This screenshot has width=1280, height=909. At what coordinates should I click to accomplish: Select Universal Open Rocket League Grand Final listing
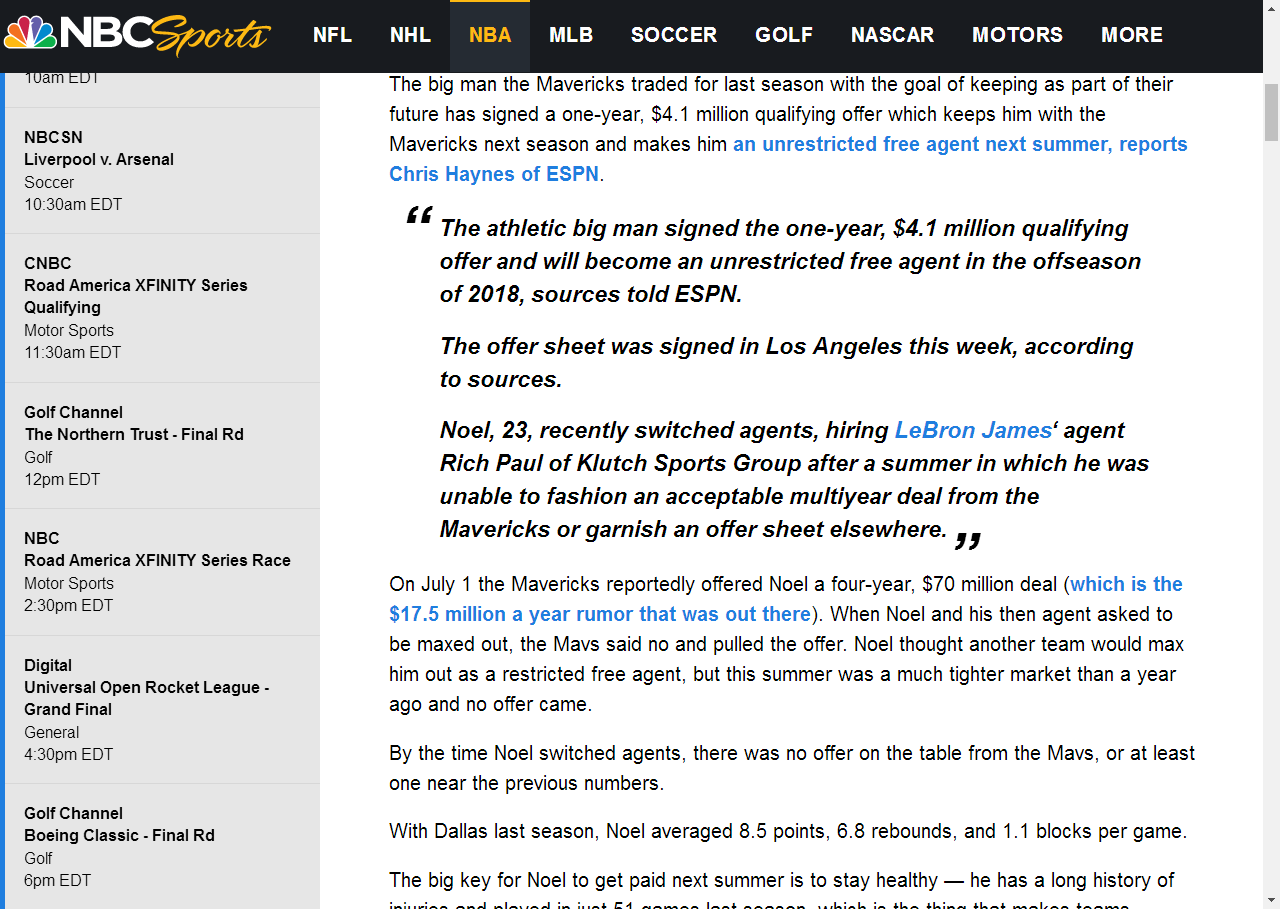(163, 709)
